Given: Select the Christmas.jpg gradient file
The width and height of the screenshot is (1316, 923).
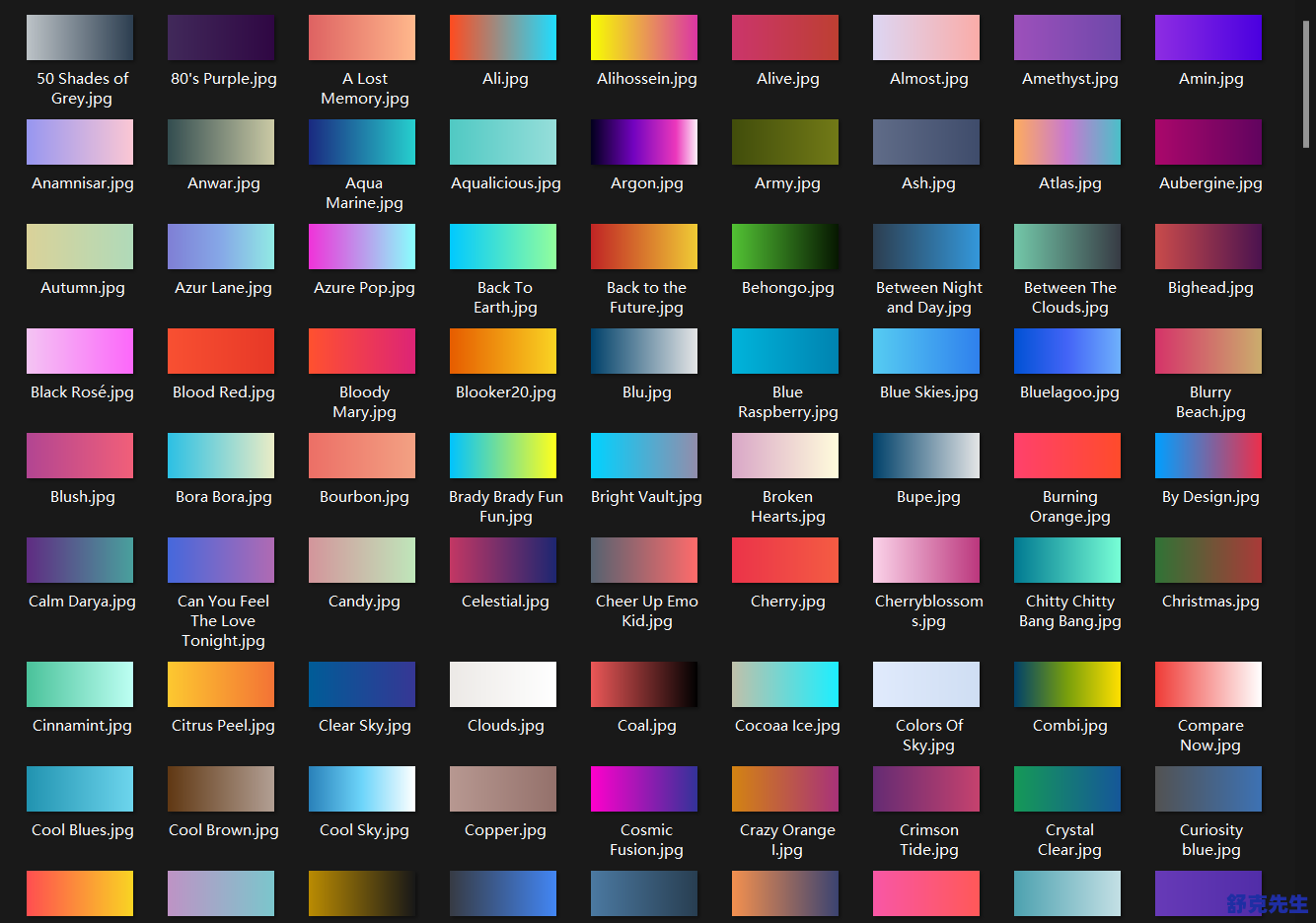Looking at the screenshot, I should (x=1208, y=560).
